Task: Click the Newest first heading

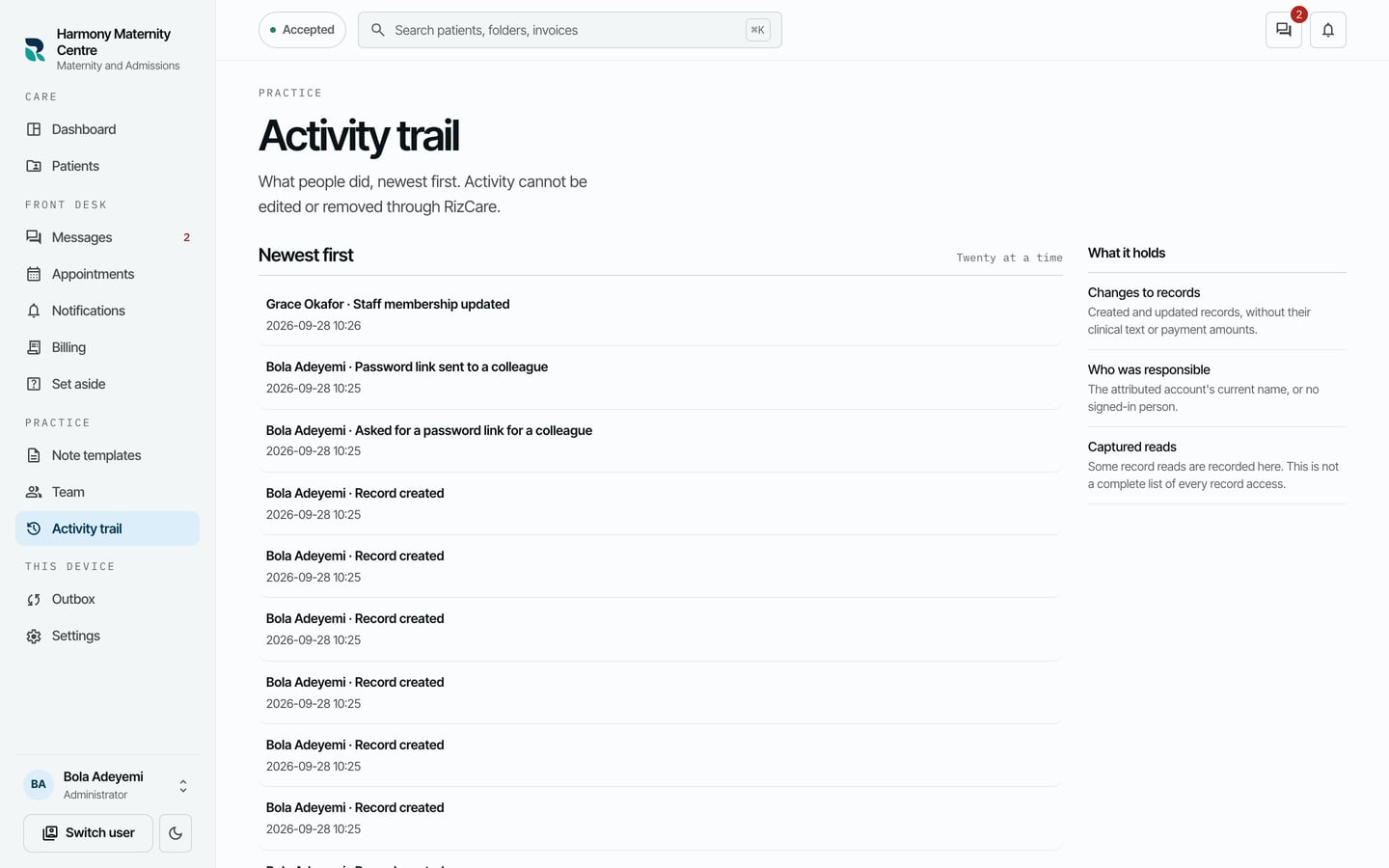Action: point(306,256)
